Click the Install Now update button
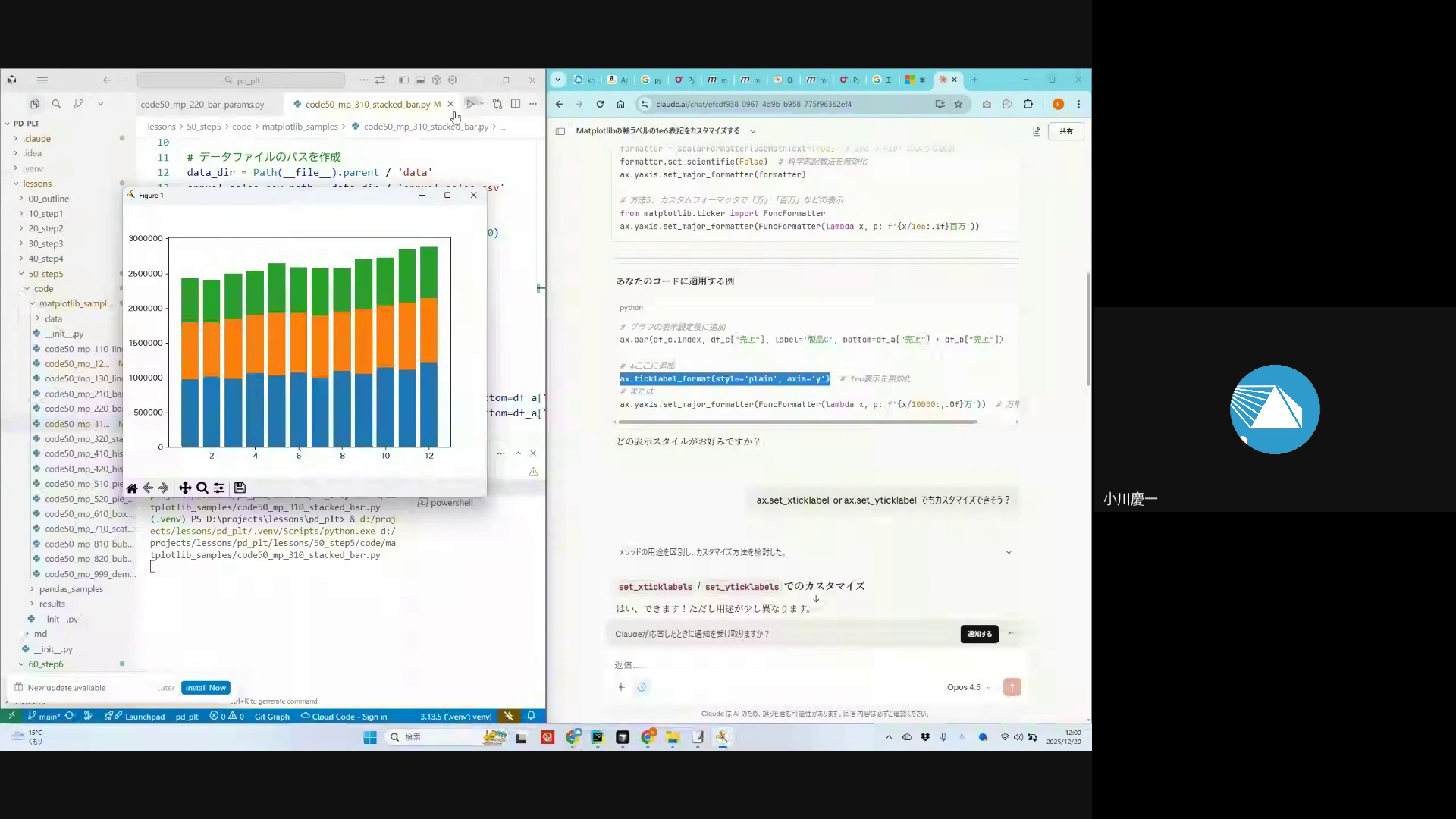1456x819 pixels. (206, 688)
